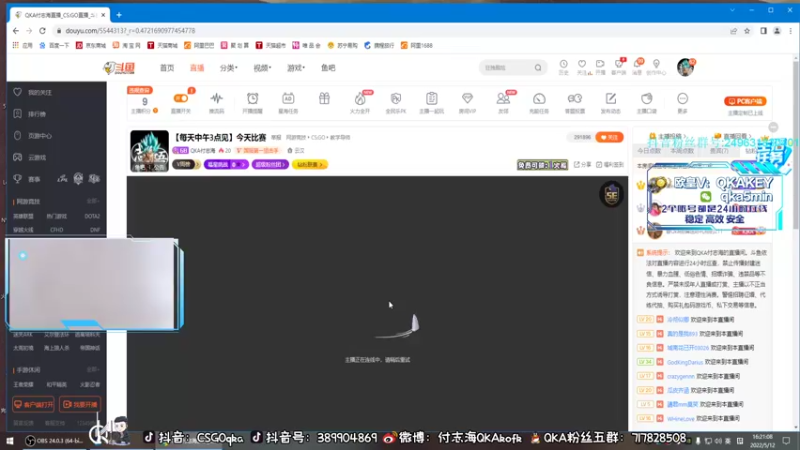Open 排行榜 in left sidebar

(x=36, y=114)
